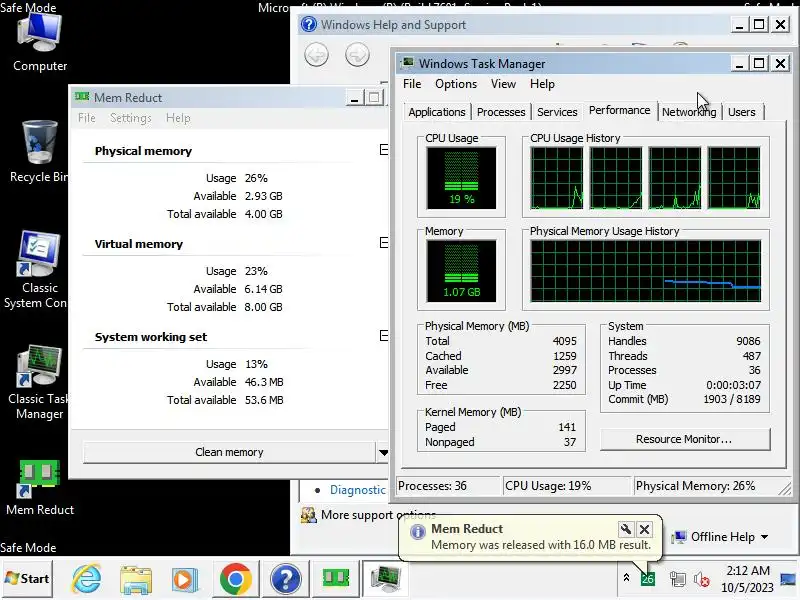Collapse the Physical memory section

tap(384, 149)
